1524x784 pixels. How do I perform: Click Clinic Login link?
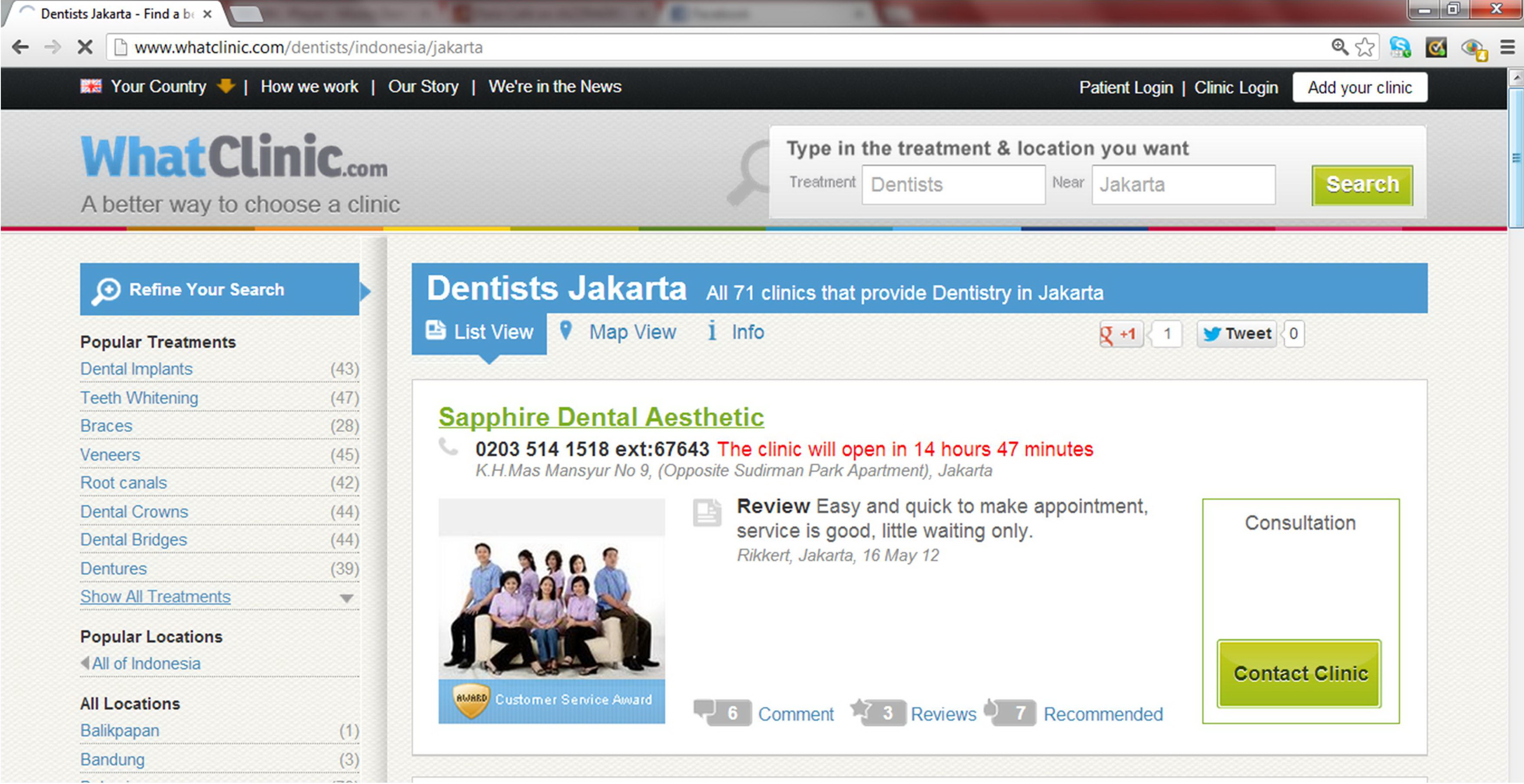click(1236, 87)
